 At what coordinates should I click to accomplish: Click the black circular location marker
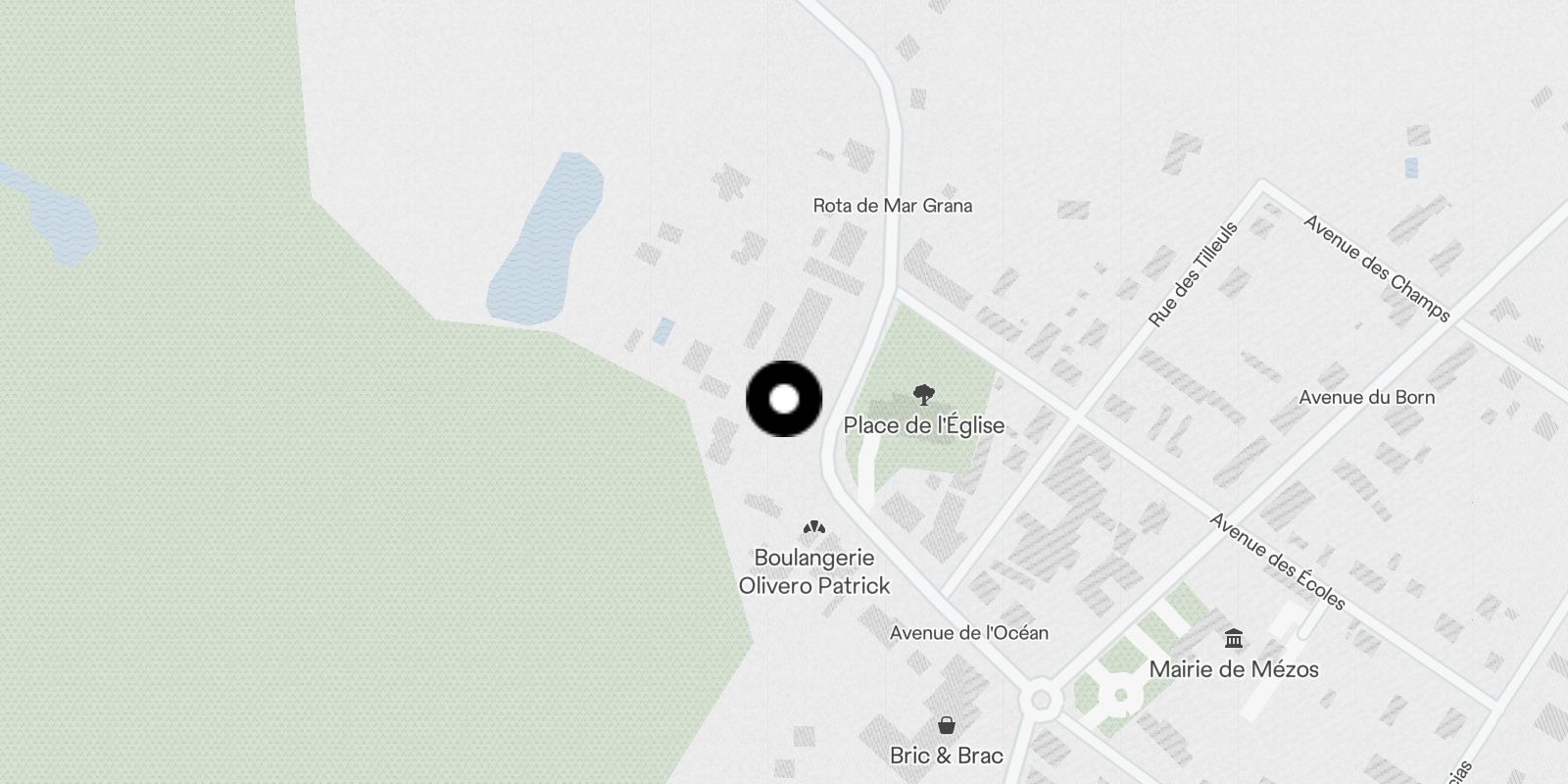(784, 399)
